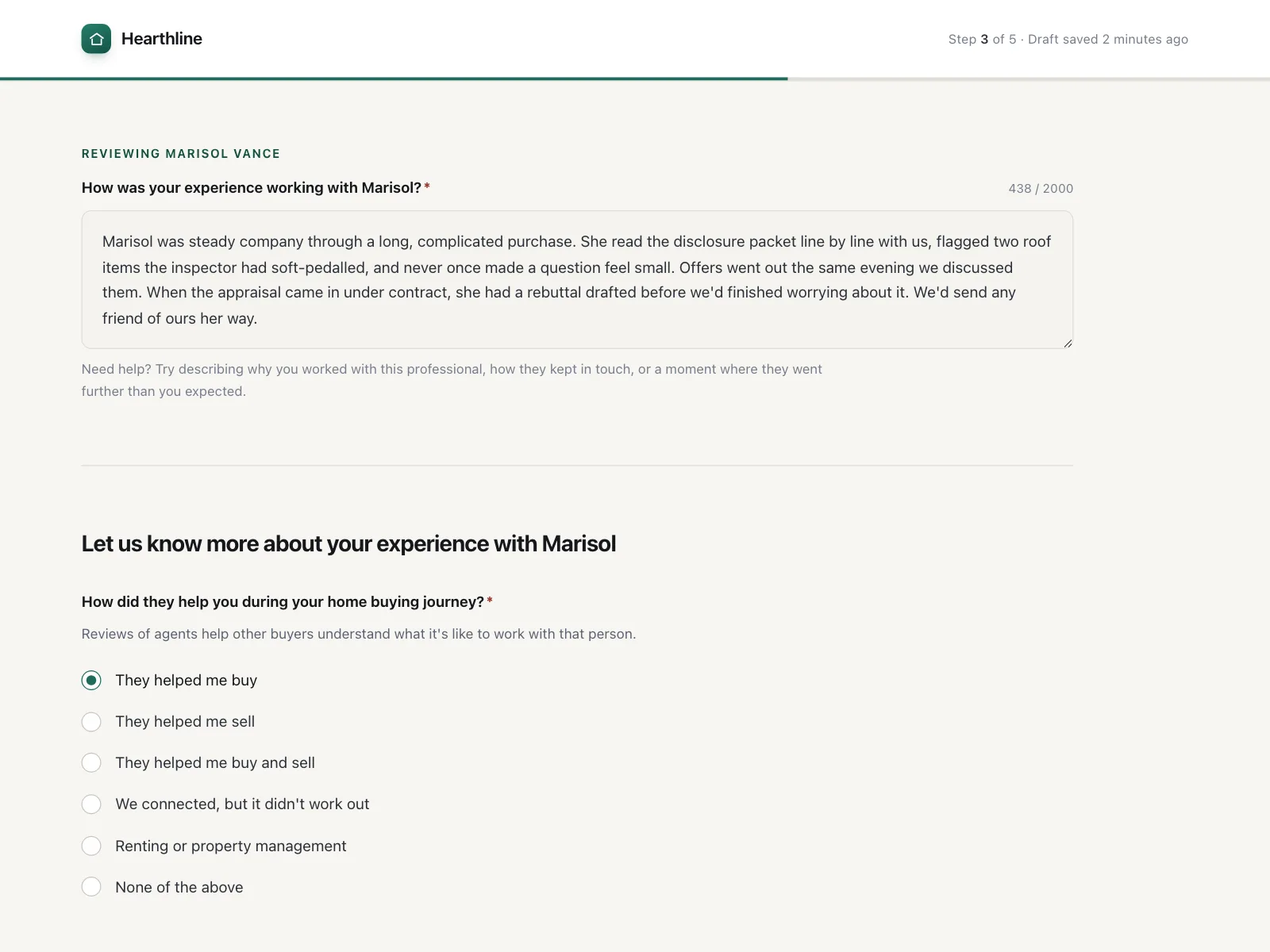The height and width of the screenshot is (952, 1270).
Task: Click the 'Step 3 of 5' draft status text
Action: coord(1068,39)
